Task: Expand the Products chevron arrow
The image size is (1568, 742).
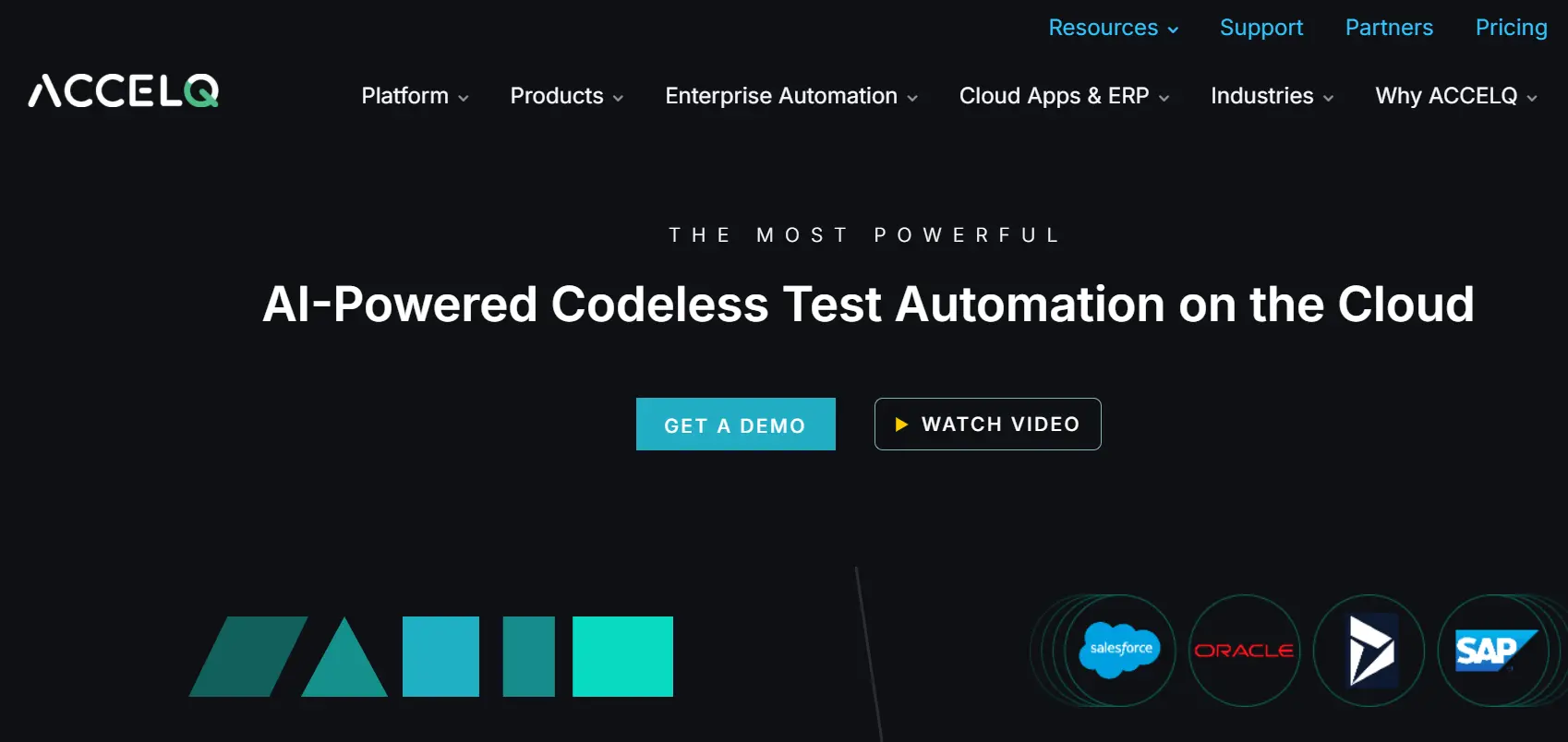Action: [618, 98]
